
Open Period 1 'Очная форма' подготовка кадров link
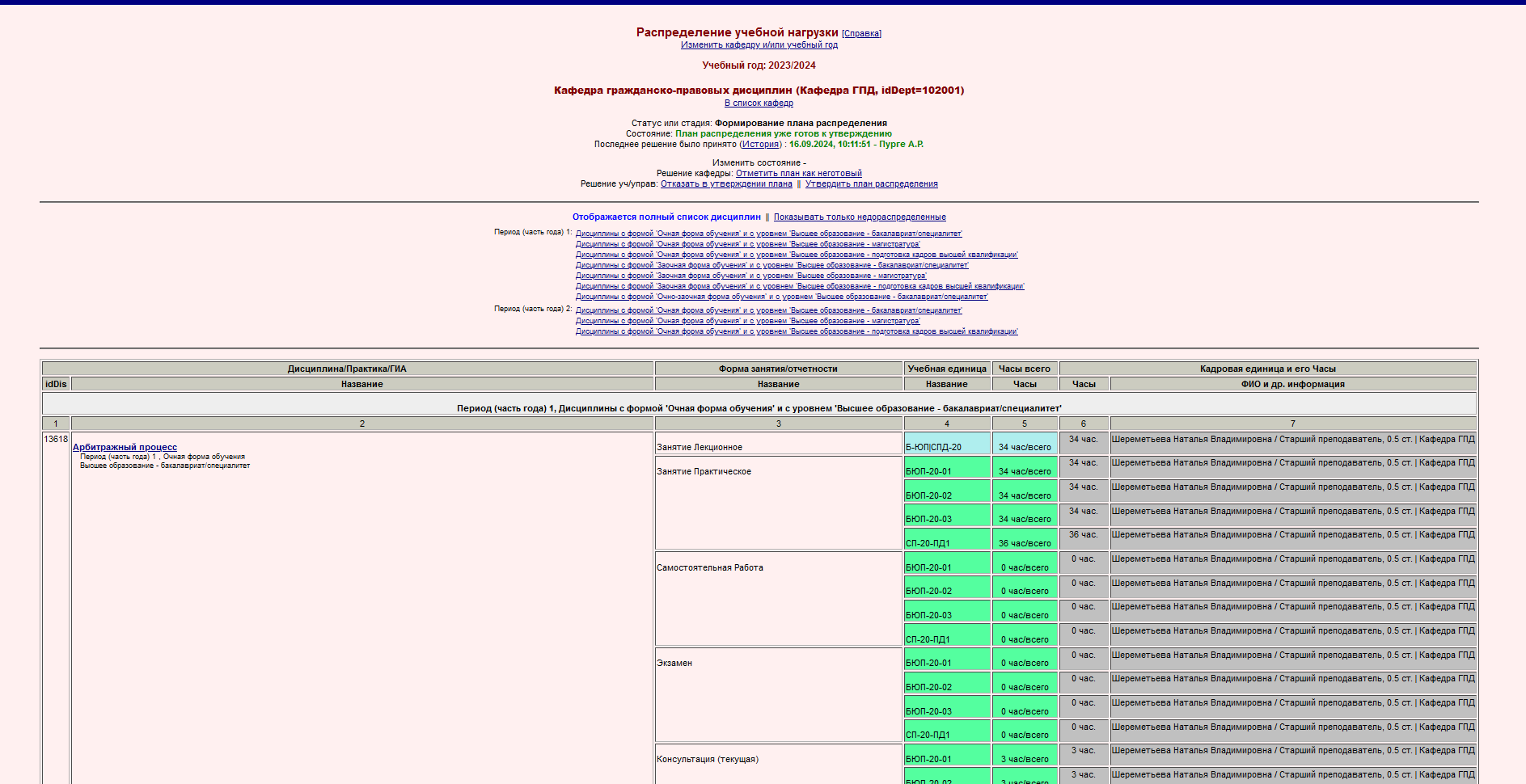796,255
